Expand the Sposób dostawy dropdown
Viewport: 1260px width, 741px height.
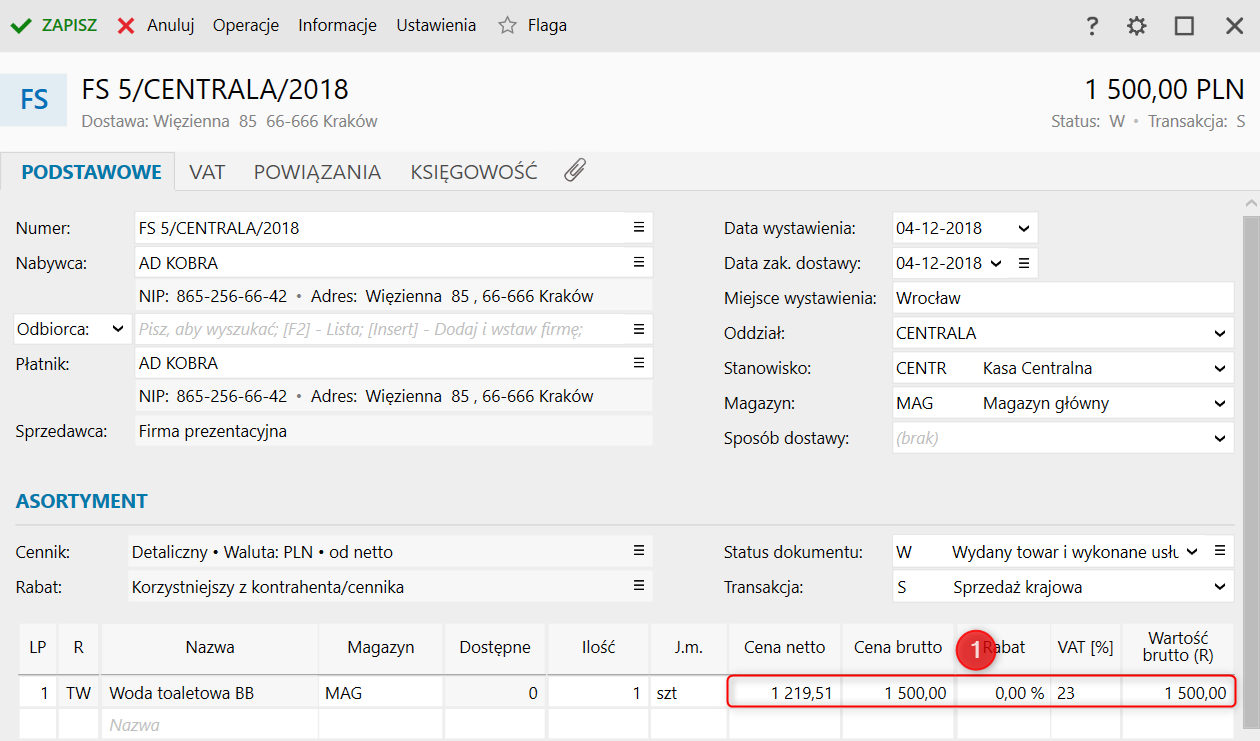(1219, 438)
